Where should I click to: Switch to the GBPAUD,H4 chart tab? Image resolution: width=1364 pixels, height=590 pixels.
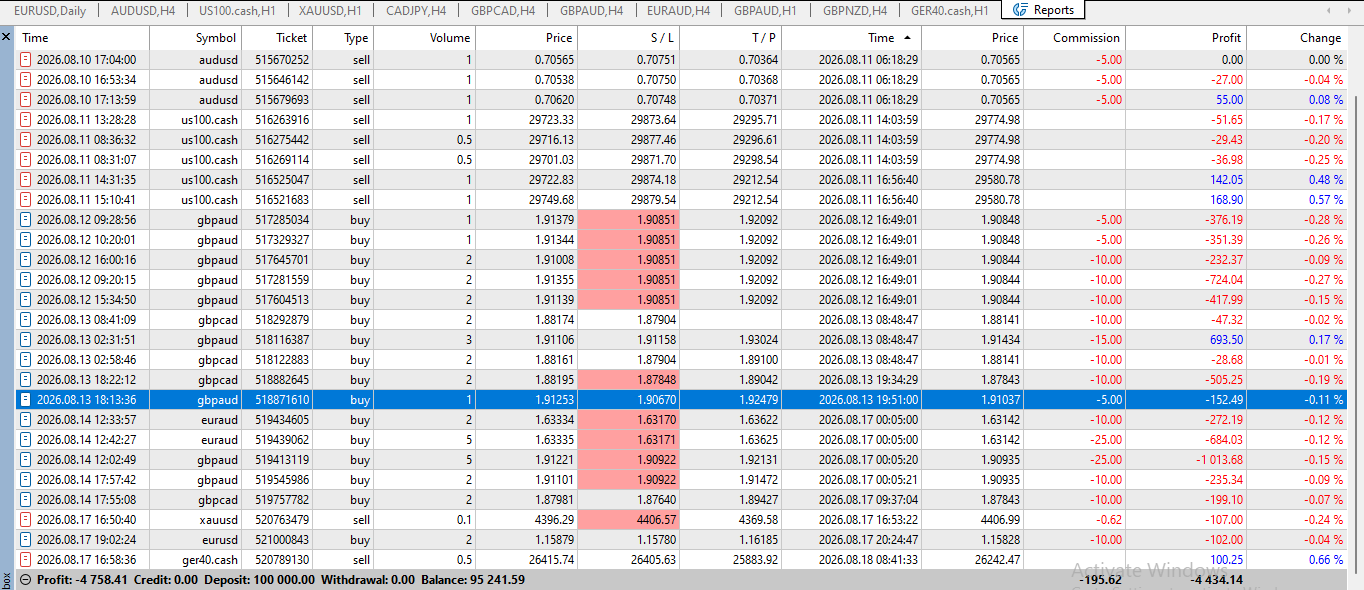[x=592, y=10]
